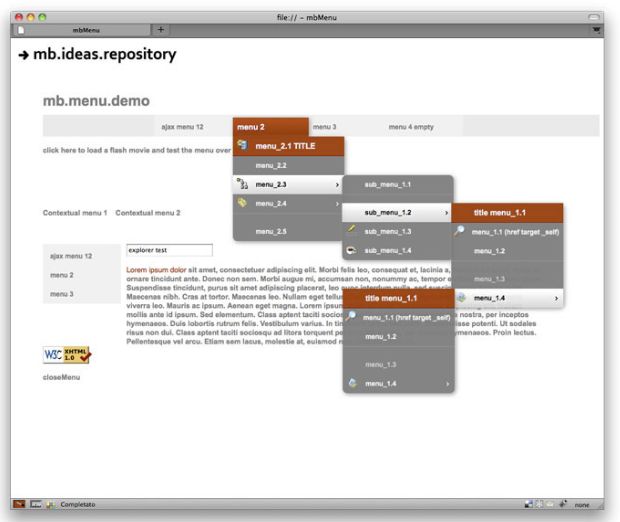Click the Contextual menu 2 link

tap(148, 213)
